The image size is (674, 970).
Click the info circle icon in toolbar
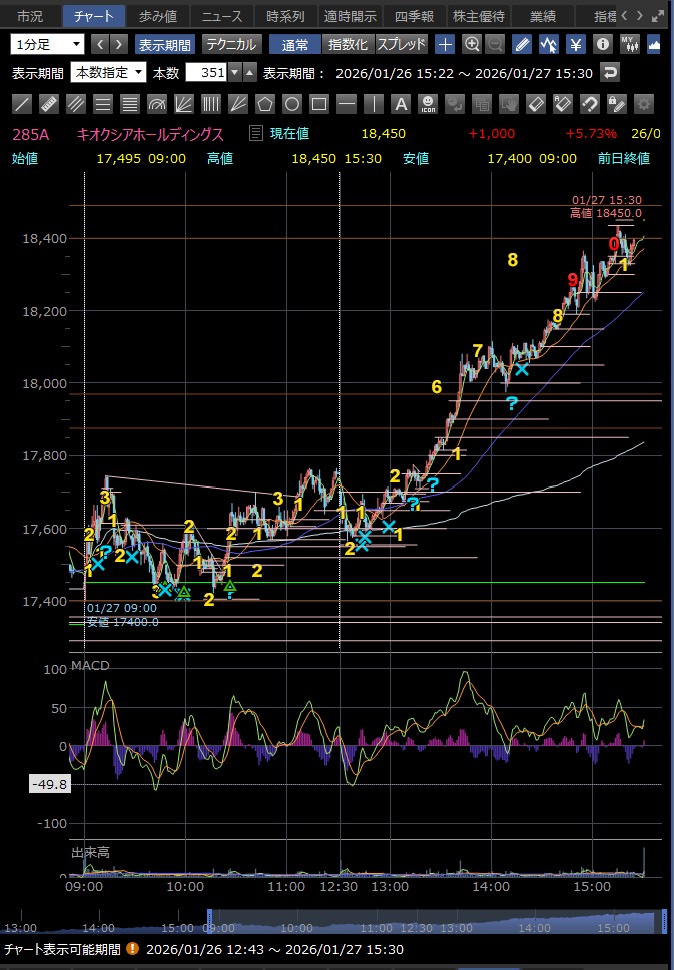click(602, 44)
